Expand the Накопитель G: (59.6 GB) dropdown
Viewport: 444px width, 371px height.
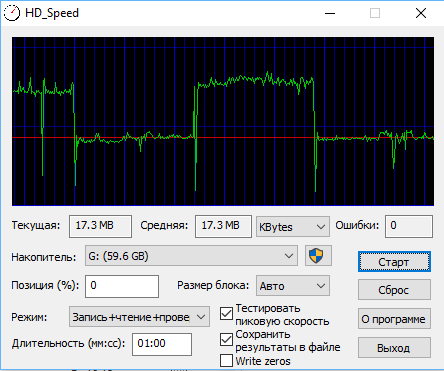point(191,256)
